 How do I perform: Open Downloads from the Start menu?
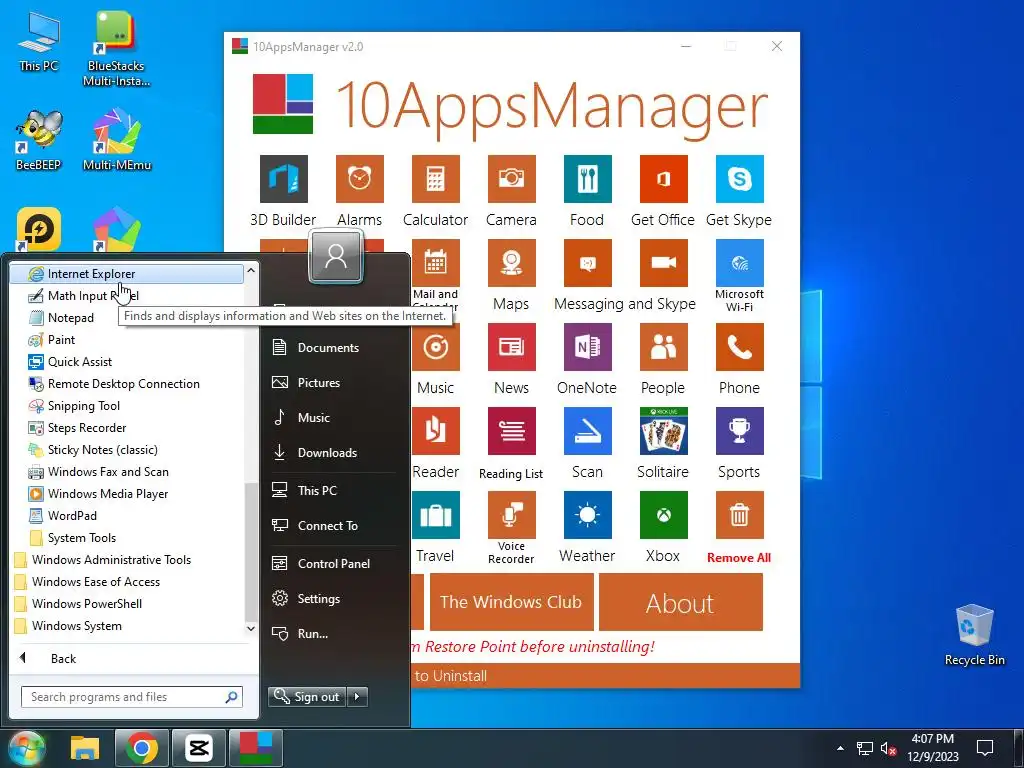coord(334,453)
